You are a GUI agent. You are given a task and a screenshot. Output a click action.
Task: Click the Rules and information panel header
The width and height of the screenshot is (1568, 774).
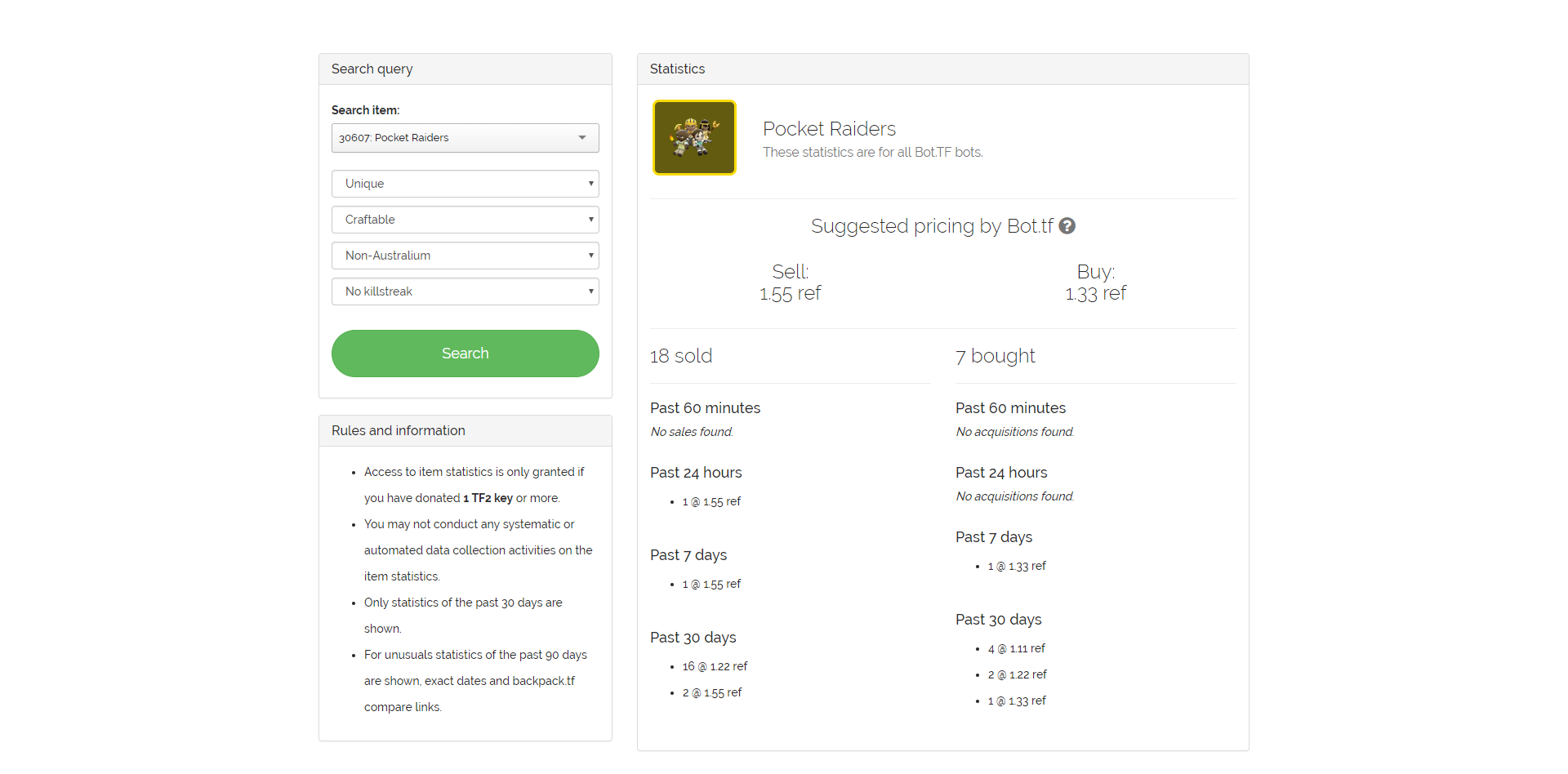(465, 431)
